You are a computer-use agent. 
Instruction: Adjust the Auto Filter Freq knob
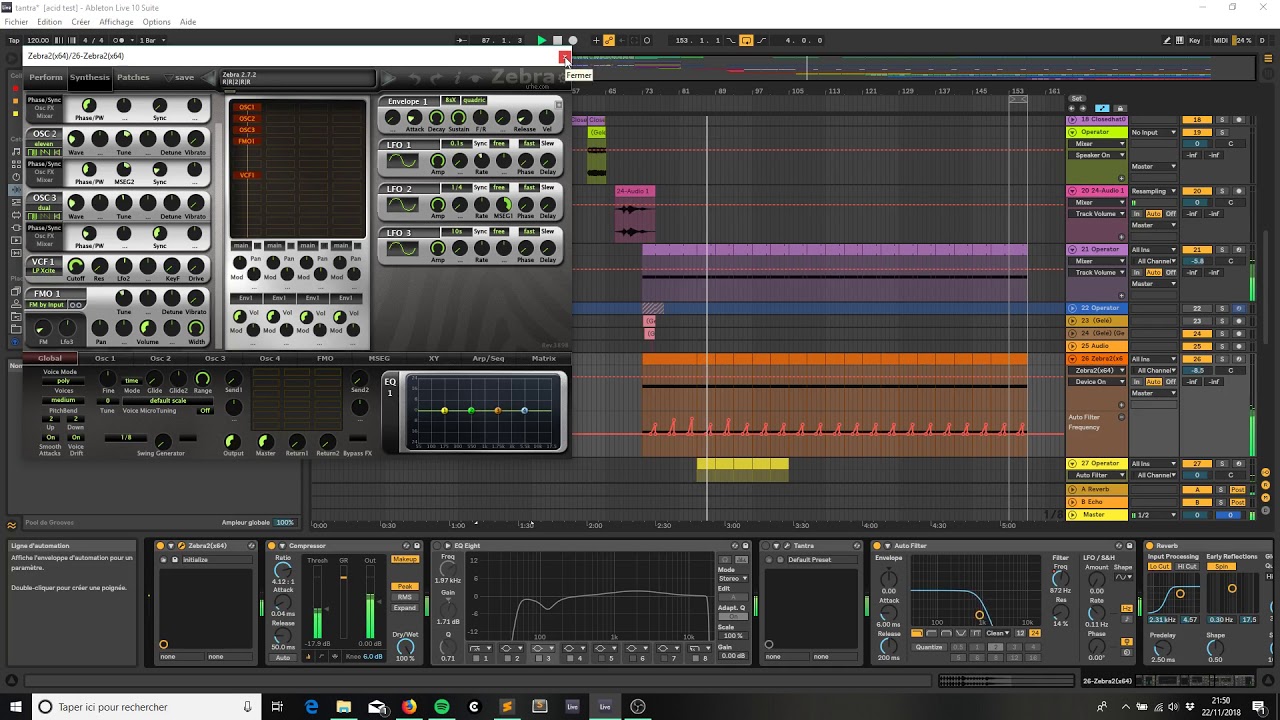(1060, 579)
